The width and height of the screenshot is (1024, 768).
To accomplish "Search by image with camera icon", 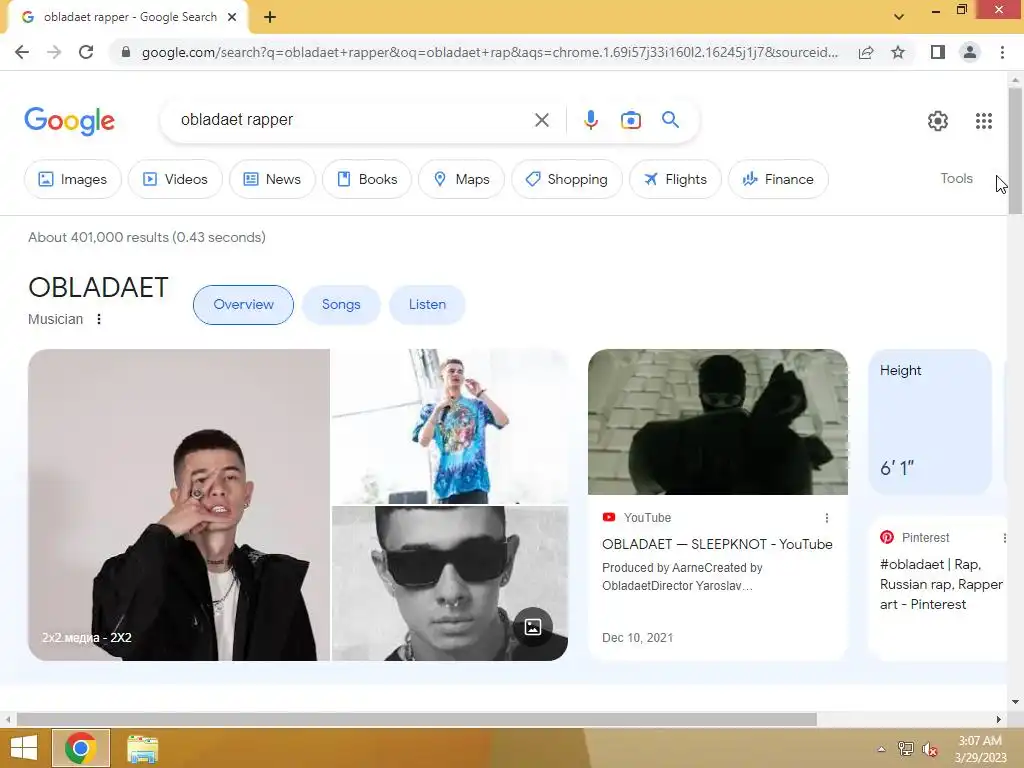I will (x=631, y=120).
